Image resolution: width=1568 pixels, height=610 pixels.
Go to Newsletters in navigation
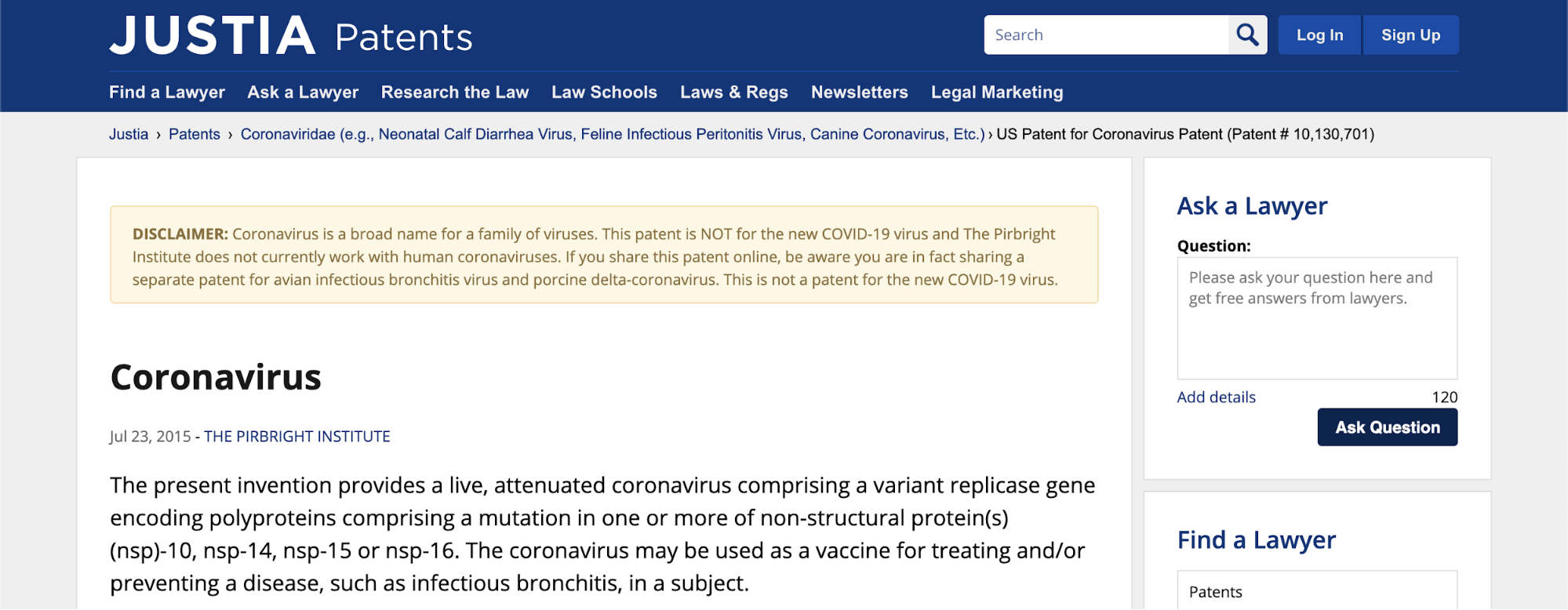[860, 93]
